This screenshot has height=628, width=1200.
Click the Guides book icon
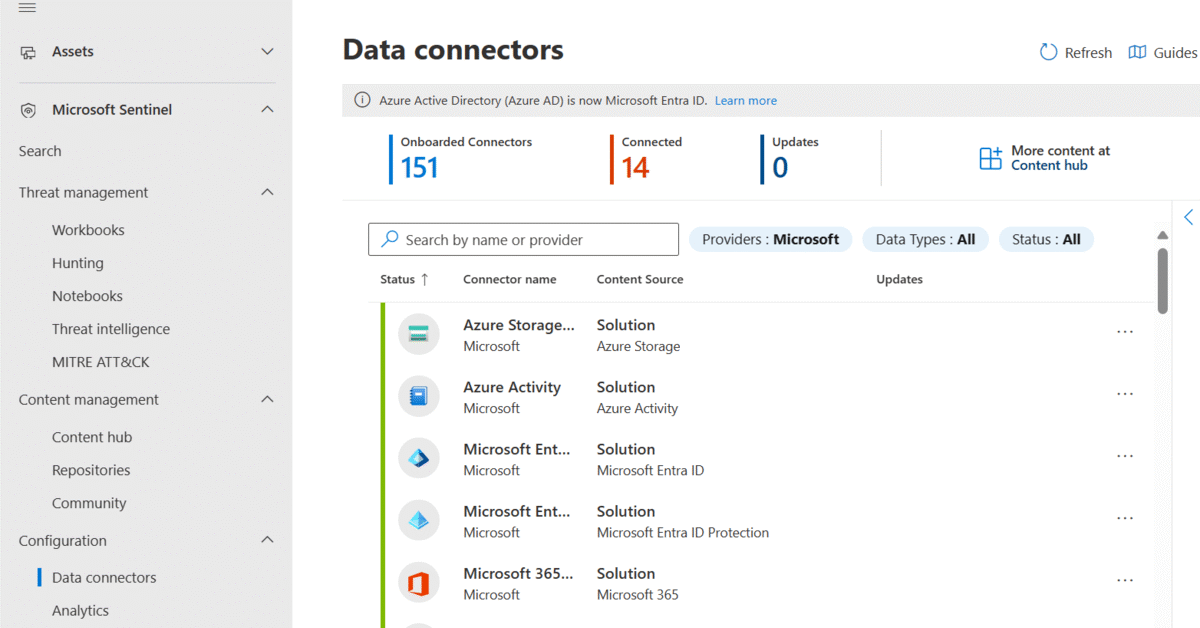click(1137, 52)
